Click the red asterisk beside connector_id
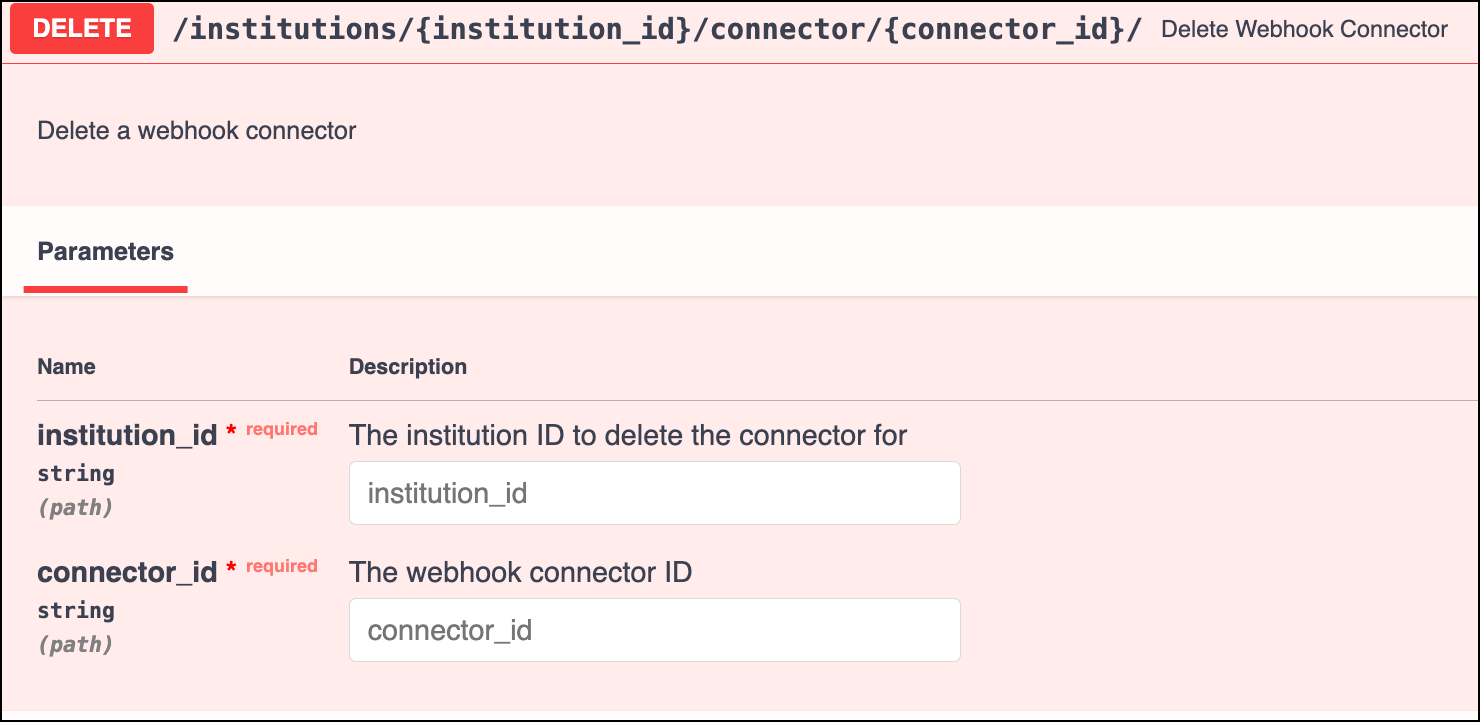The width and height of the screenshot is (1480, 722). pyautogui.click(x=231, y=569)
